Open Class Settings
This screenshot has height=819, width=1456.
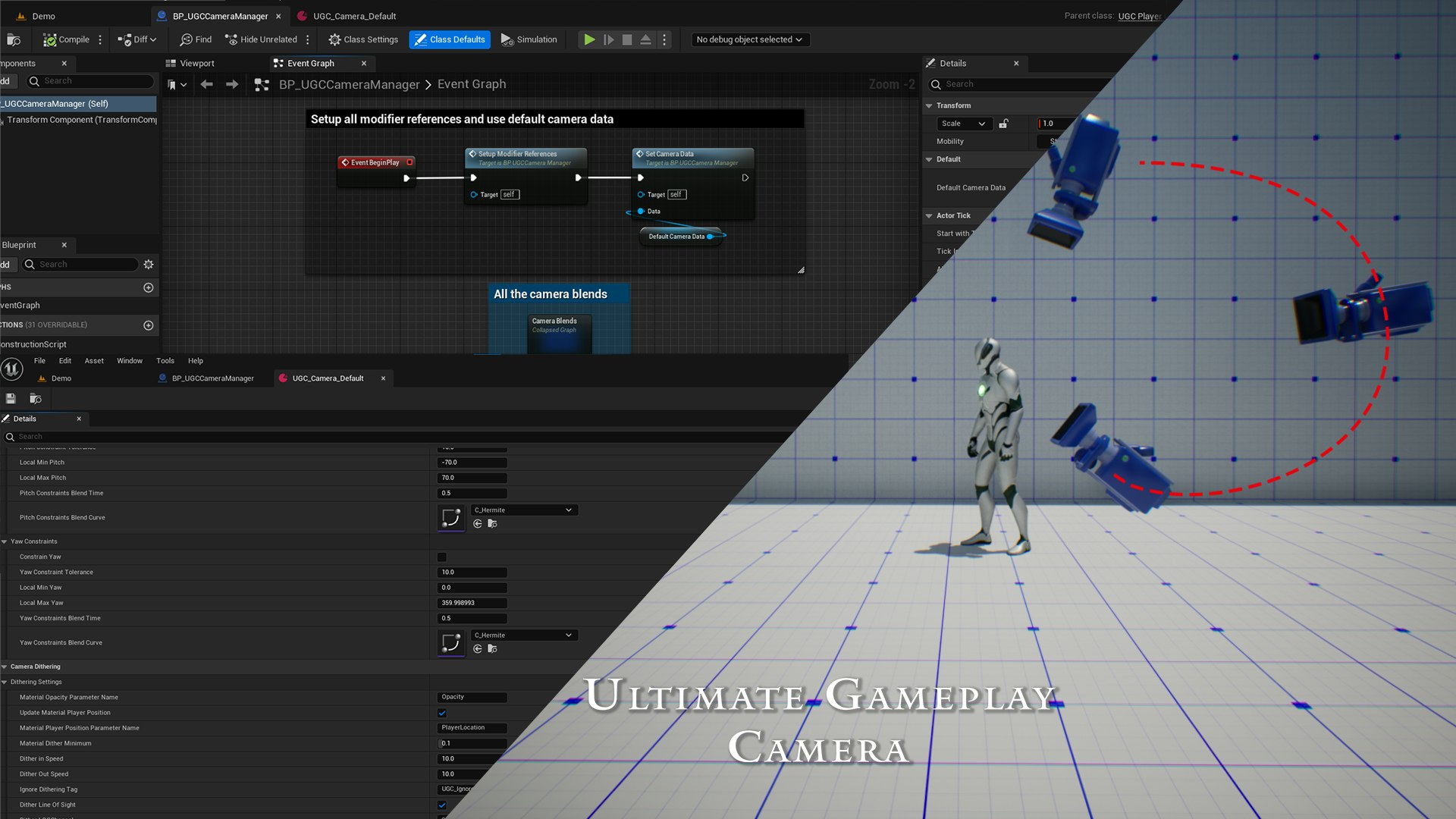362,39
